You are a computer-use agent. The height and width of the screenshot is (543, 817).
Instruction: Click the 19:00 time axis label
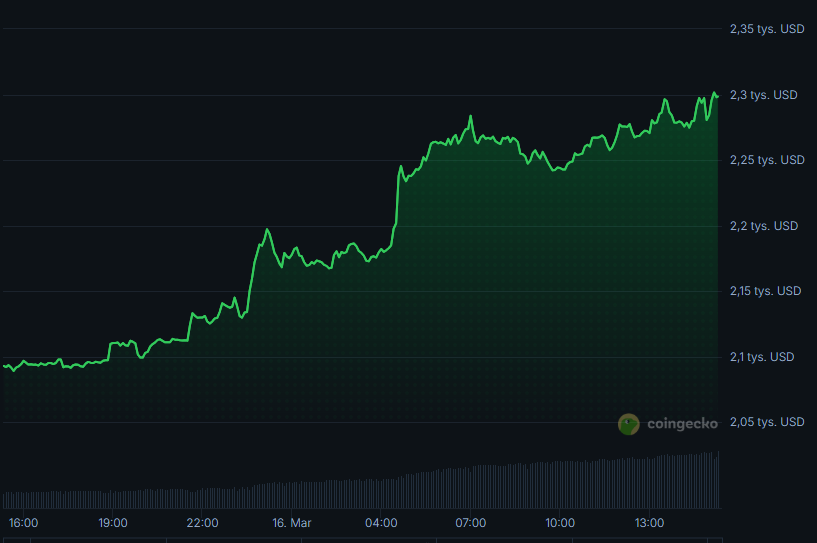click(x=112, y=523)
